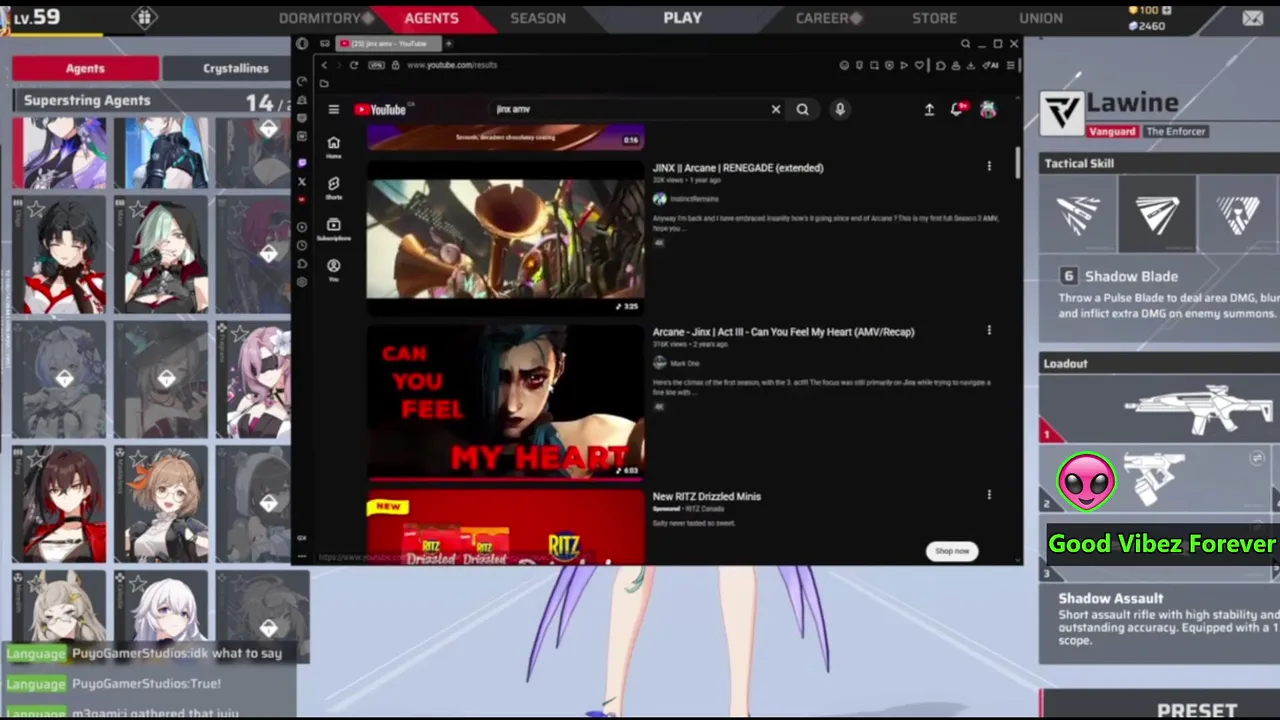Open Arcane Jinx Act III video title link
Viewport: 1280px width, 720px height.
point(783,332)
